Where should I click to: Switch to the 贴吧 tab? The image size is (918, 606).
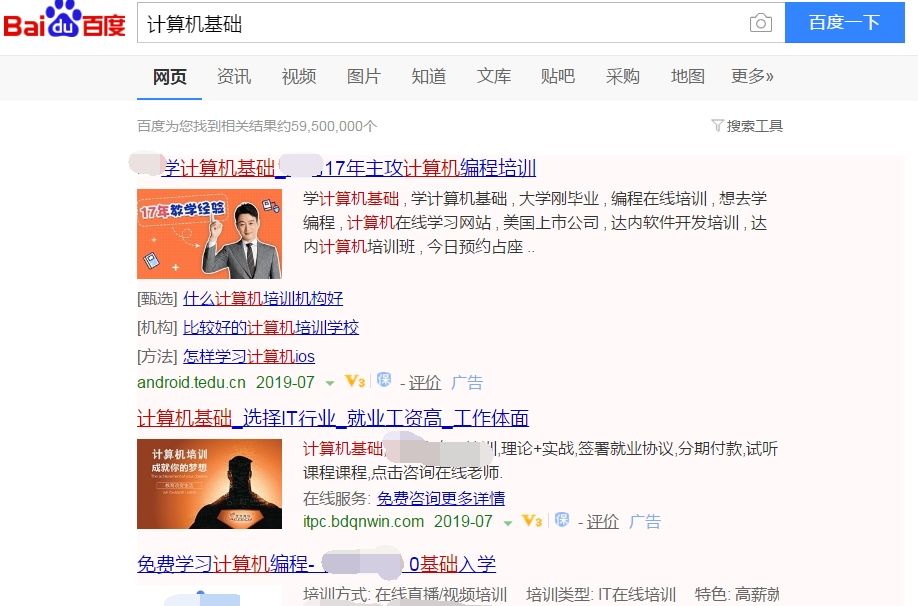tap(558, 76)
